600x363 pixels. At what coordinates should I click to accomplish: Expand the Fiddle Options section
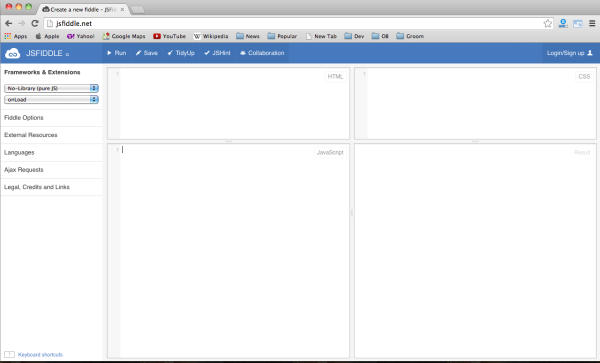(x=51, y=118)
